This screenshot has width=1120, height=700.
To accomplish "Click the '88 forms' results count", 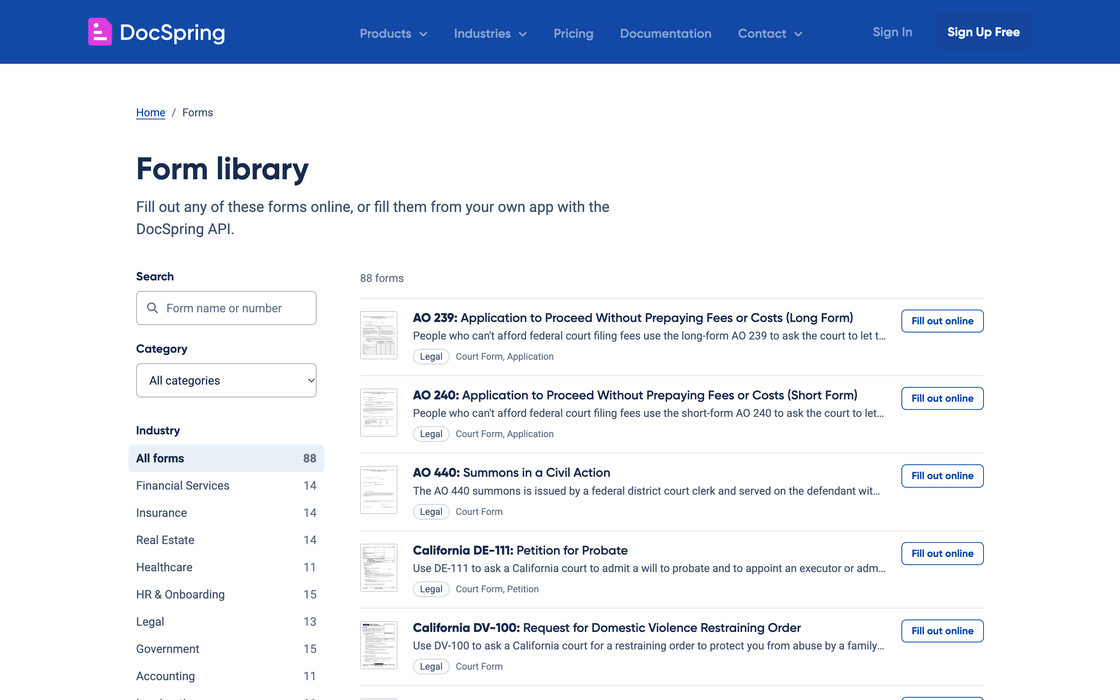I will pos(381,278).
